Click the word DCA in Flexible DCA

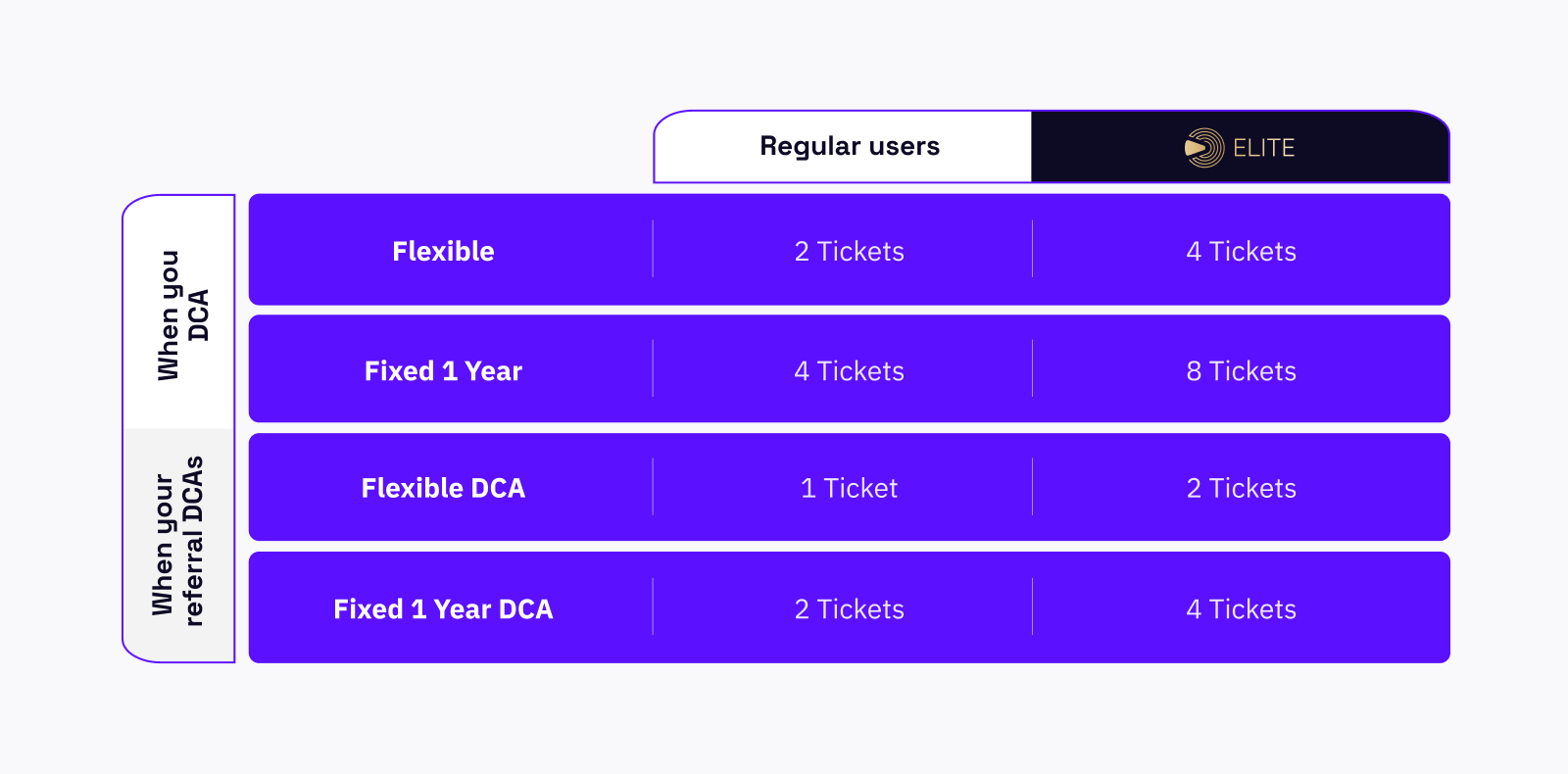(x=498, y=488)
